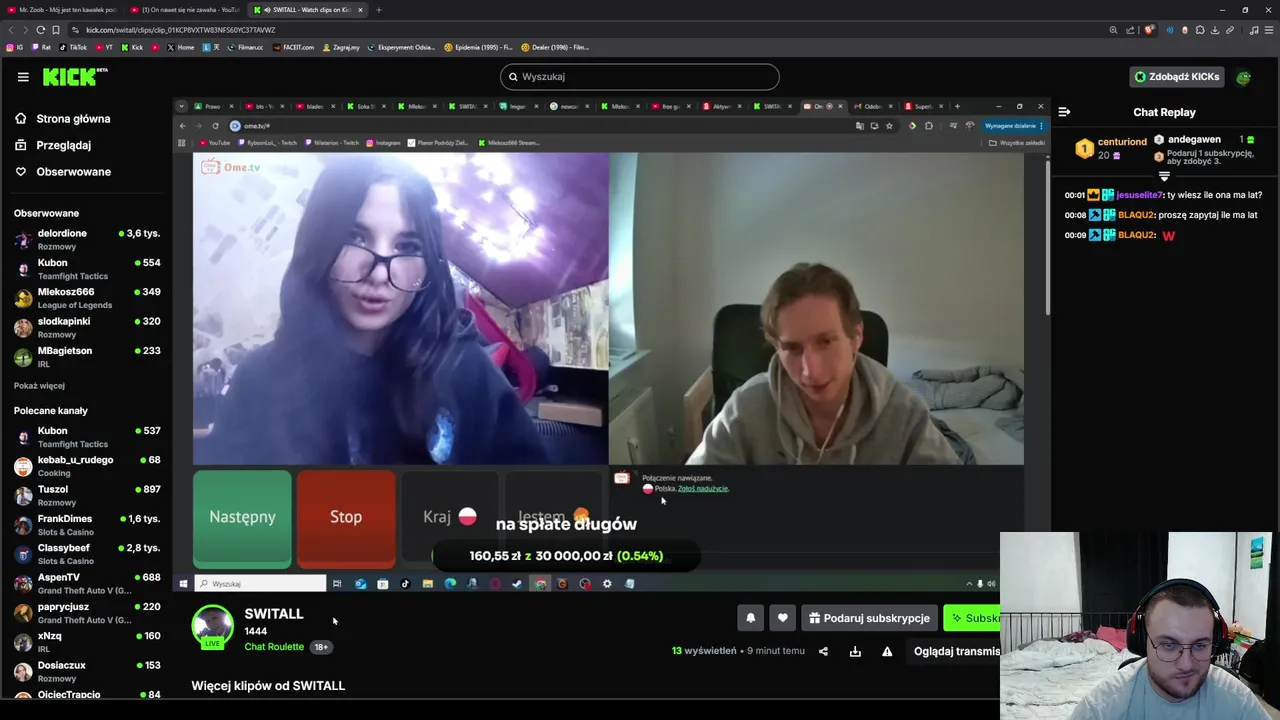
Task: Open the Zagraj.my bookmark
Action: coord(342,47)
